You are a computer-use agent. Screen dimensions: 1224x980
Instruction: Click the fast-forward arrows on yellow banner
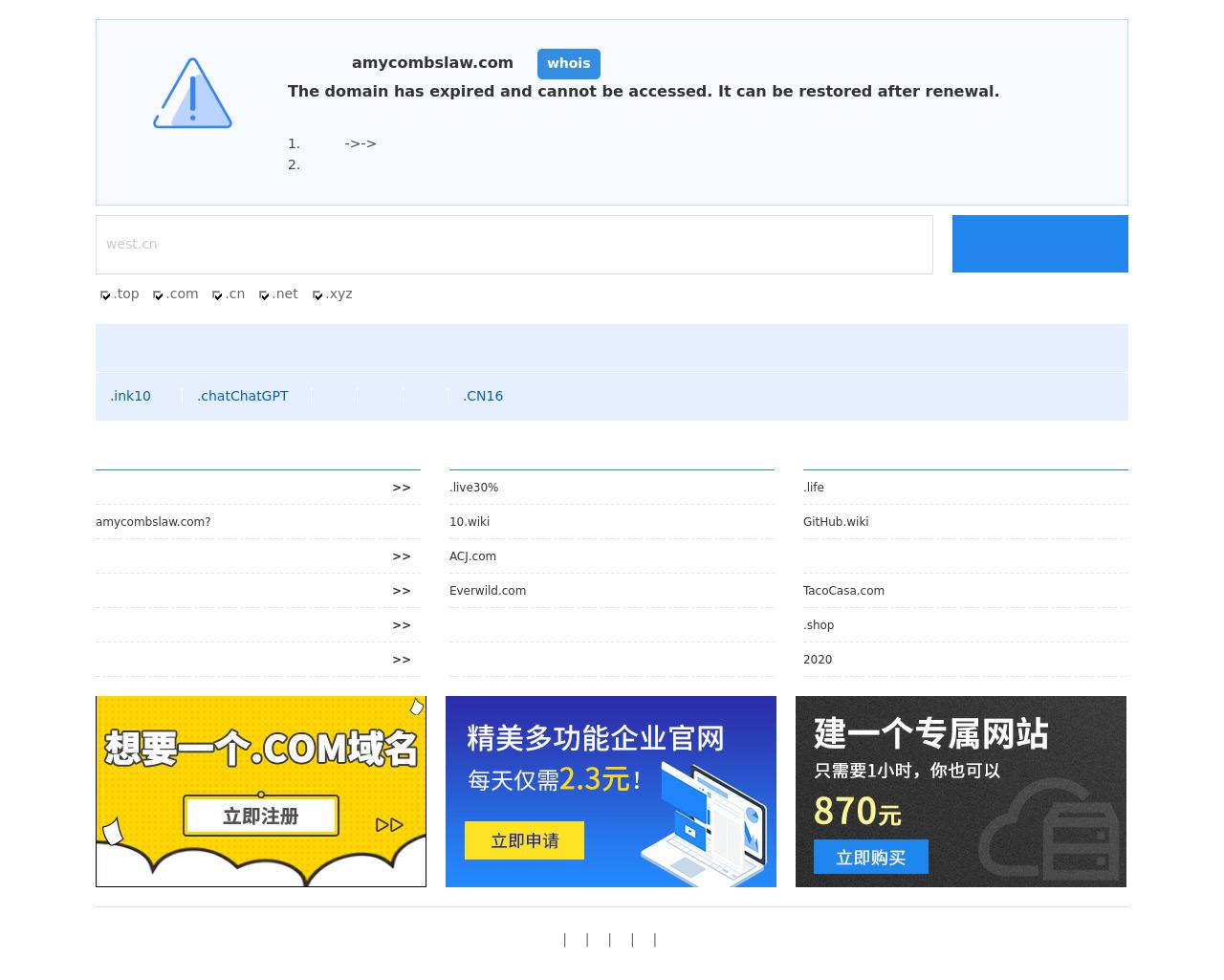pyautogui.click(x=388, y=824)
